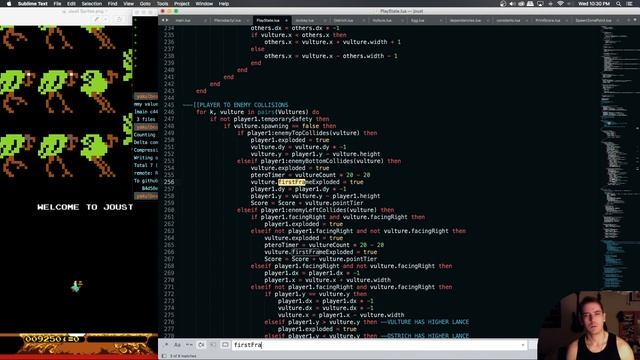
Task: Toggle highlight matches option
Action: [225, 345]
